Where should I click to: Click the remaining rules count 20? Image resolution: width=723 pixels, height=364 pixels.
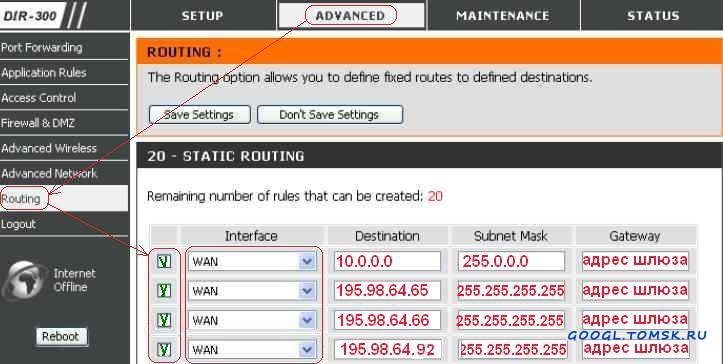point(435,197)
